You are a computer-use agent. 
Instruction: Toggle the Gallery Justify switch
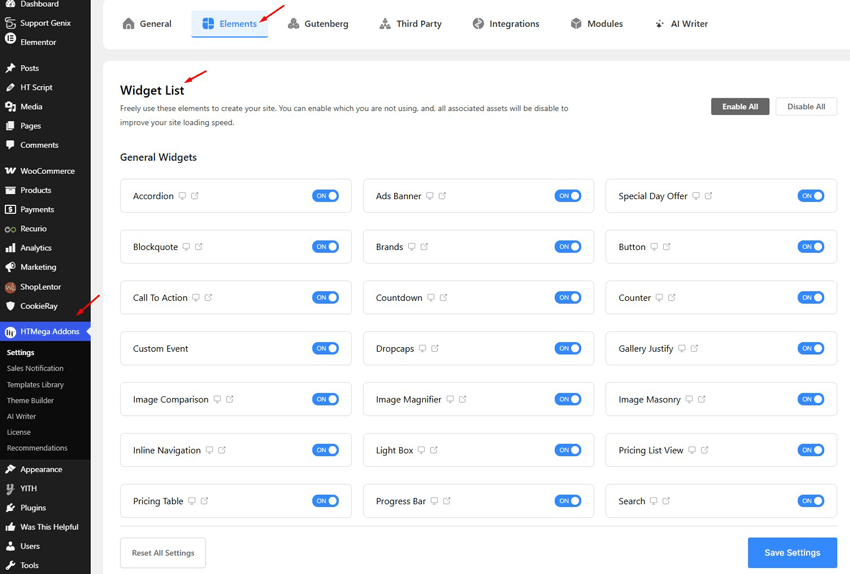[810, 349]
